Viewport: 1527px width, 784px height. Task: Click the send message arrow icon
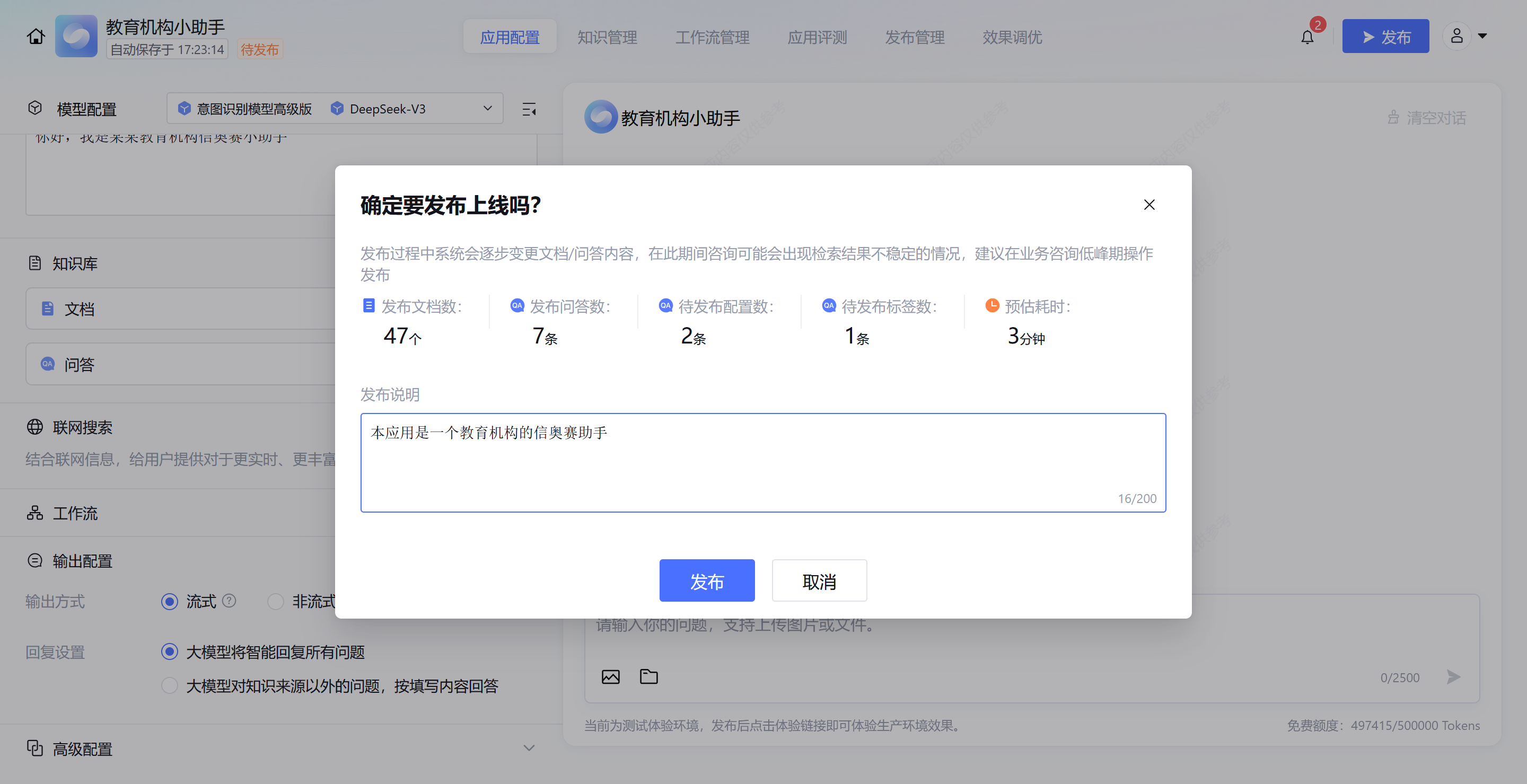point(1453,677)
